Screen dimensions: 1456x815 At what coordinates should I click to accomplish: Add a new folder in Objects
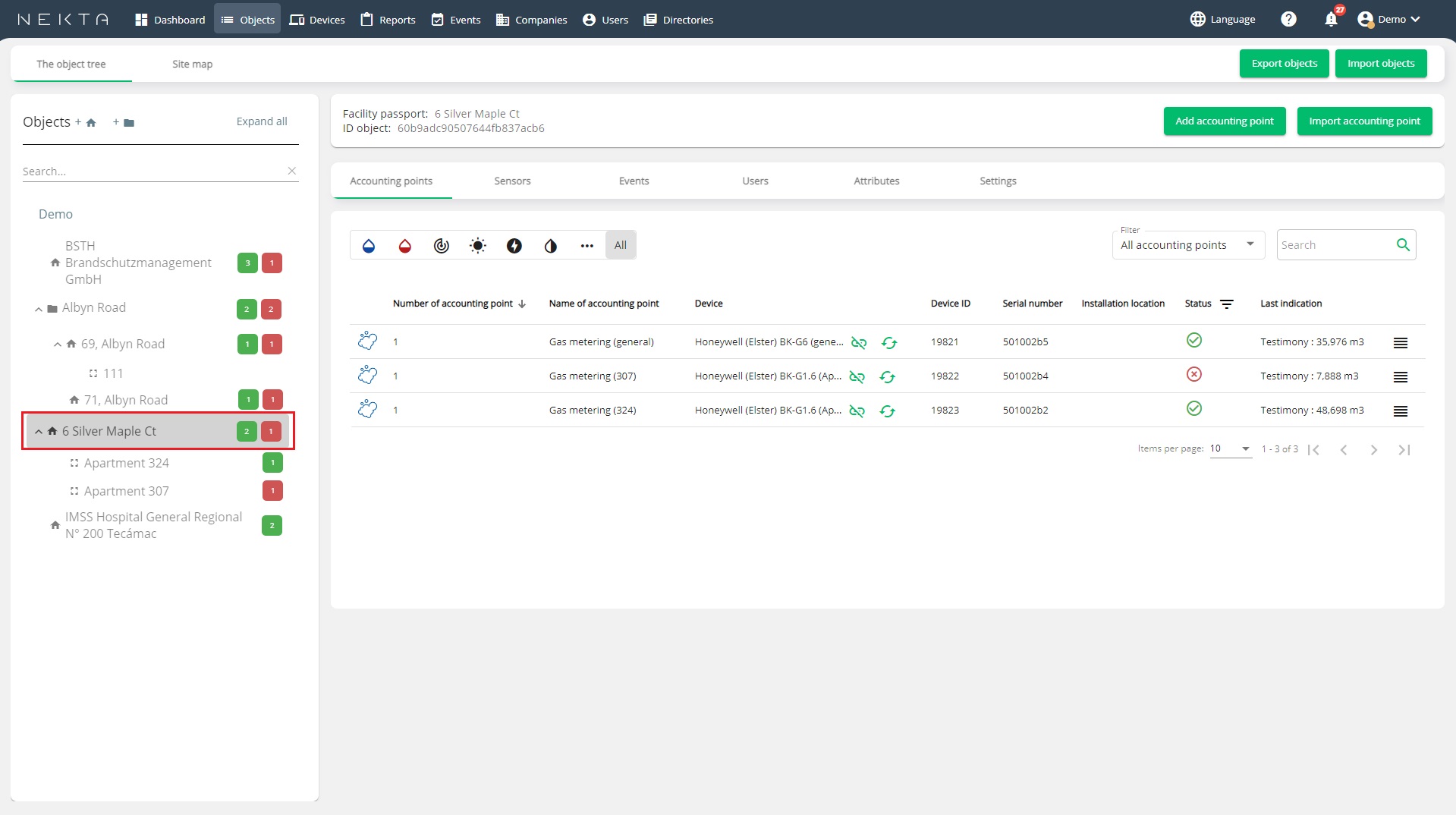click(x=124, y=122)
